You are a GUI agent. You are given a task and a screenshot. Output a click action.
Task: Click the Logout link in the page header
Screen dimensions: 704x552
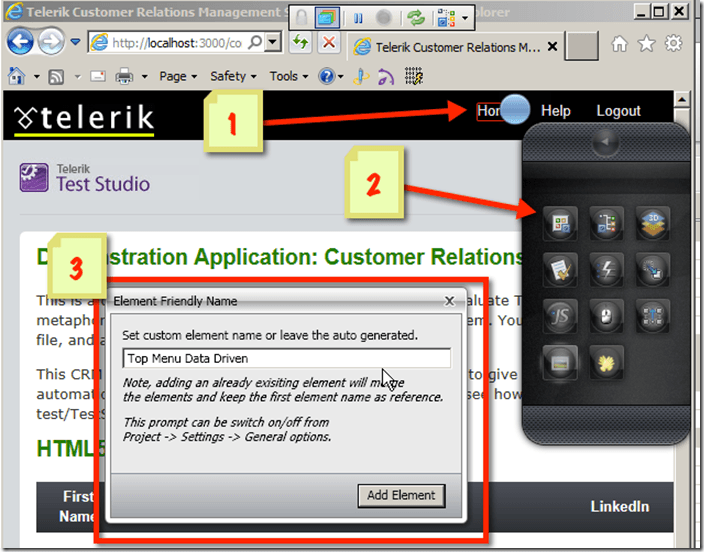[618, 110]
